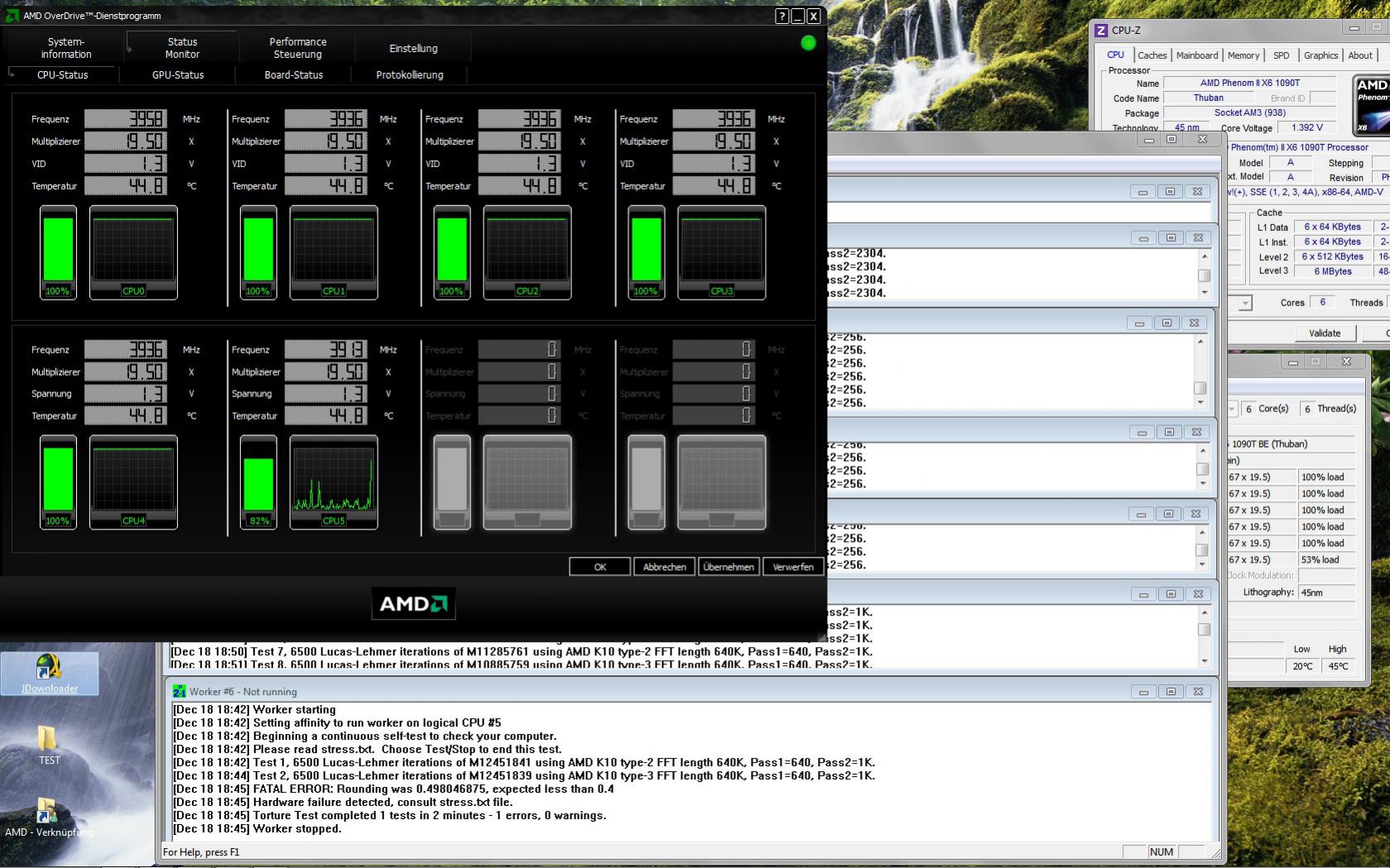Click the AMD logo below the OverDrive buttons
This screenshot has width=1390, height=868.
point(413,604)
